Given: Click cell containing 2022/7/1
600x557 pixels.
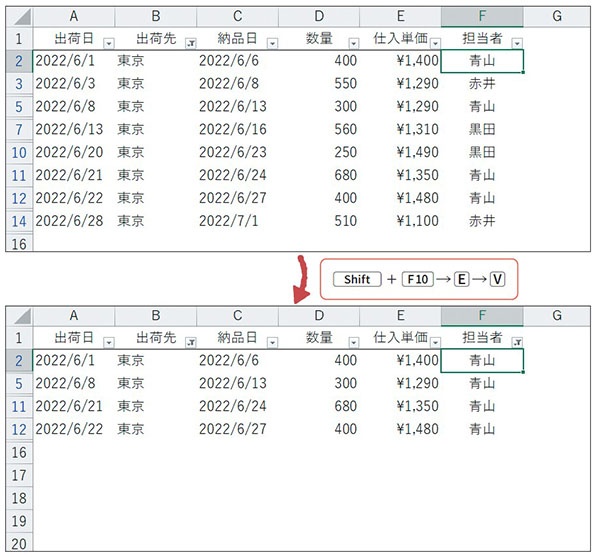Looking at the screenshot, I should click(x=237, y=221).
